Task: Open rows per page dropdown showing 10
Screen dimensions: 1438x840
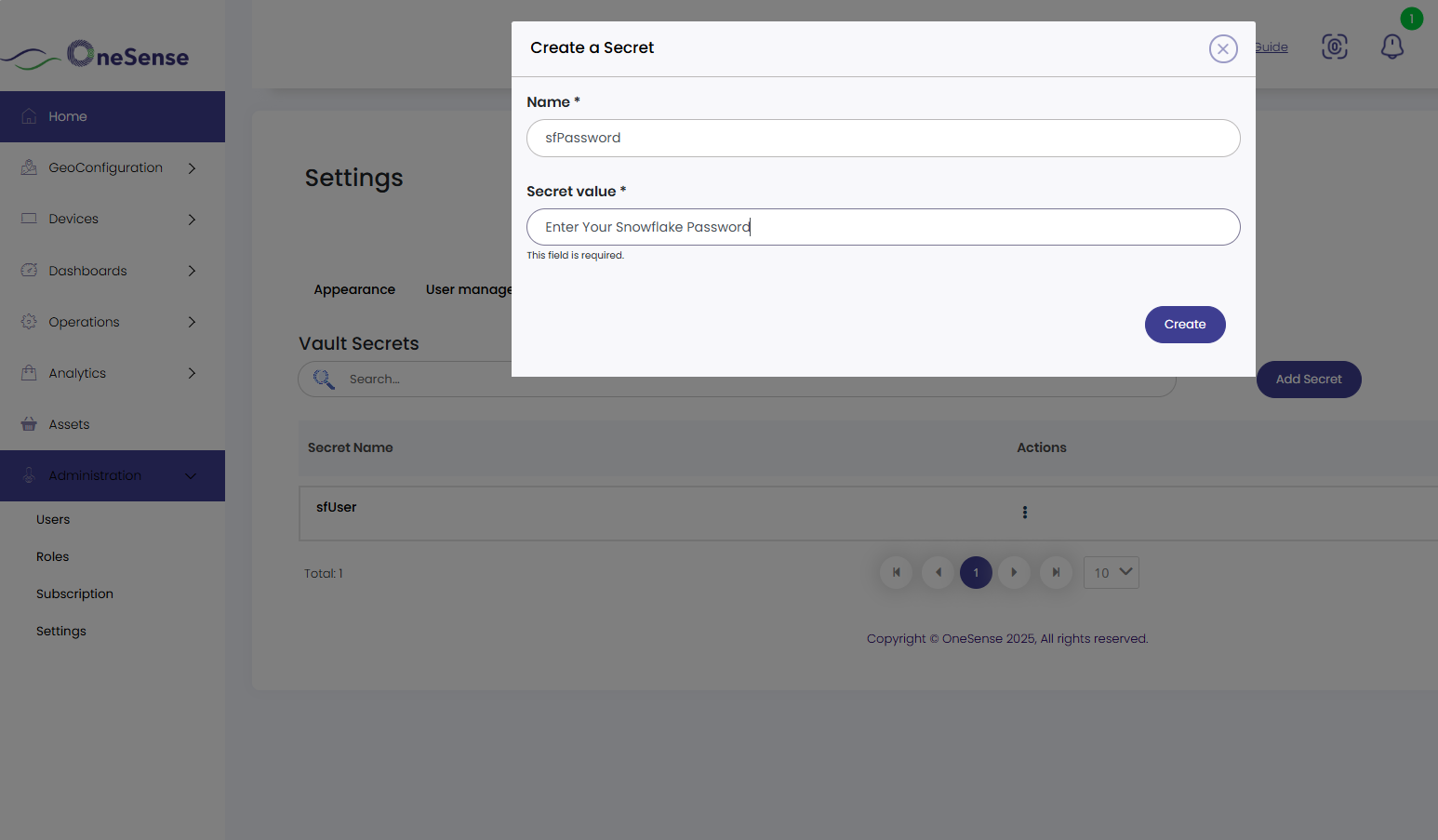Action: pyautogui.click(x=1112, y=573)
